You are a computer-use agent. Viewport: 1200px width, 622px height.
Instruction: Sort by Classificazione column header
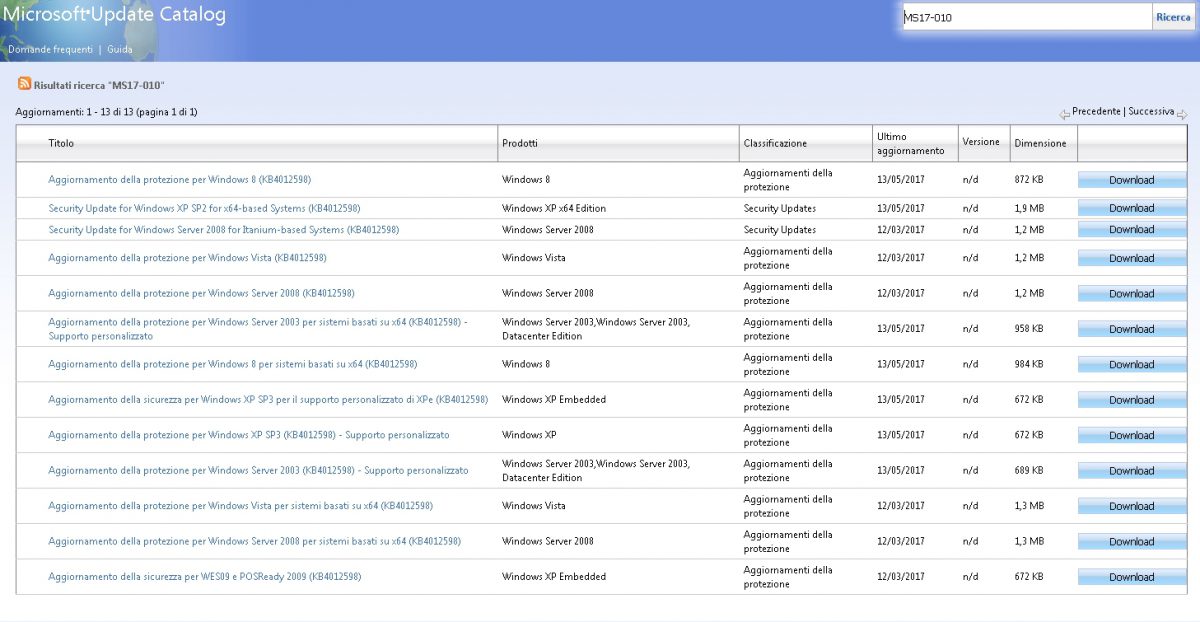pos(775,143)
